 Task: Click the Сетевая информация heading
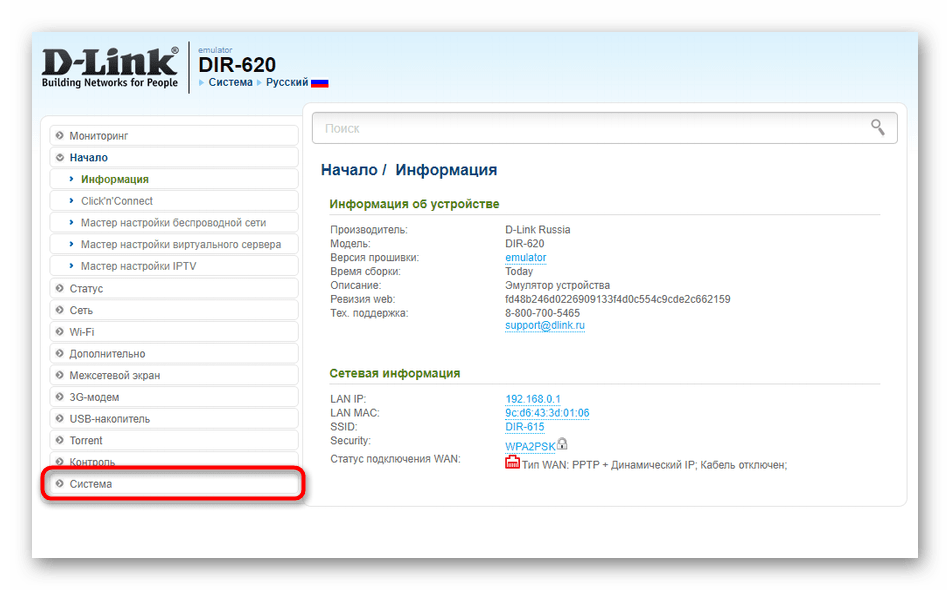pyautogui.click(x=394, y=374)
